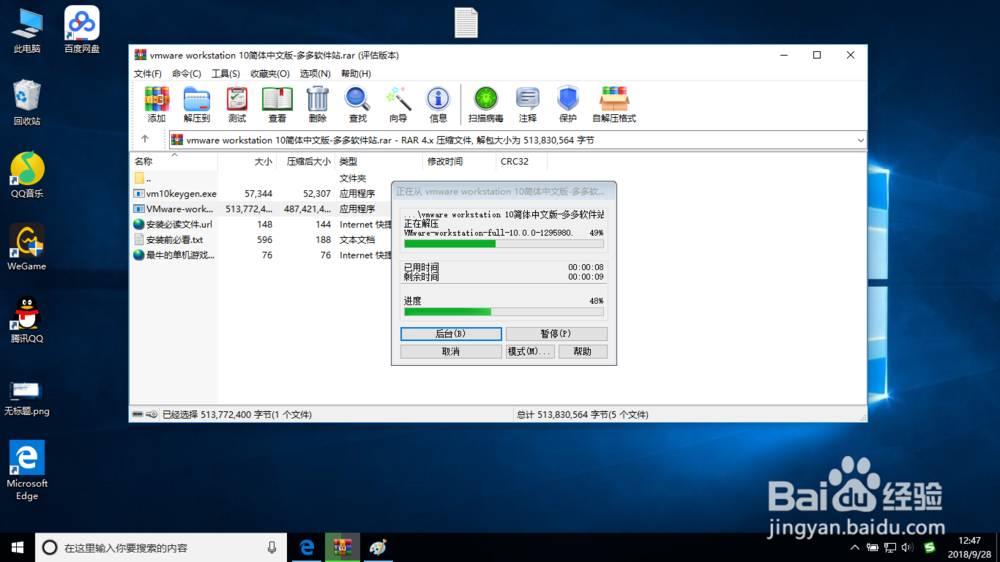Viewport: 1000px width, 562px height.
Task: Click the overall 进度 progress bar
Action: point(504,312)
